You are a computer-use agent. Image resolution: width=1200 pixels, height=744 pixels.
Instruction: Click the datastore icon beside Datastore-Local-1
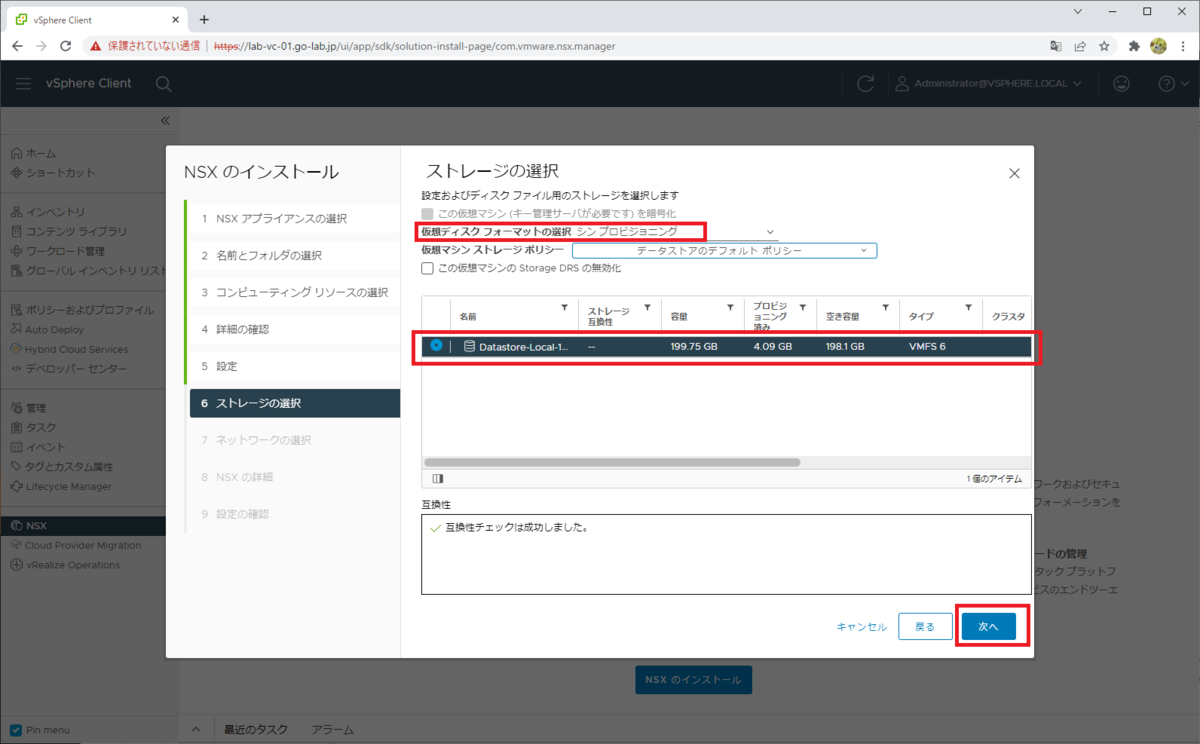(469, 347)
